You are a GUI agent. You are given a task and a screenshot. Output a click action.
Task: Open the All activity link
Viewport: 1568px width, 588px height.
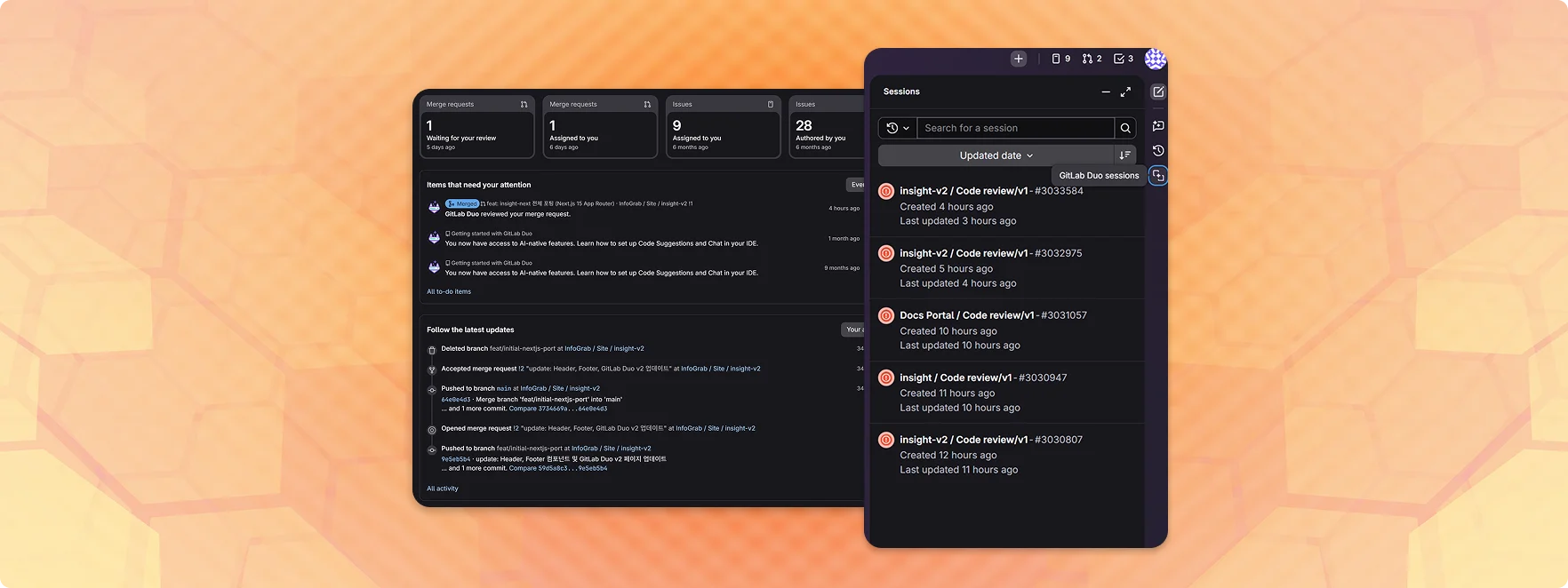[443, 489]
